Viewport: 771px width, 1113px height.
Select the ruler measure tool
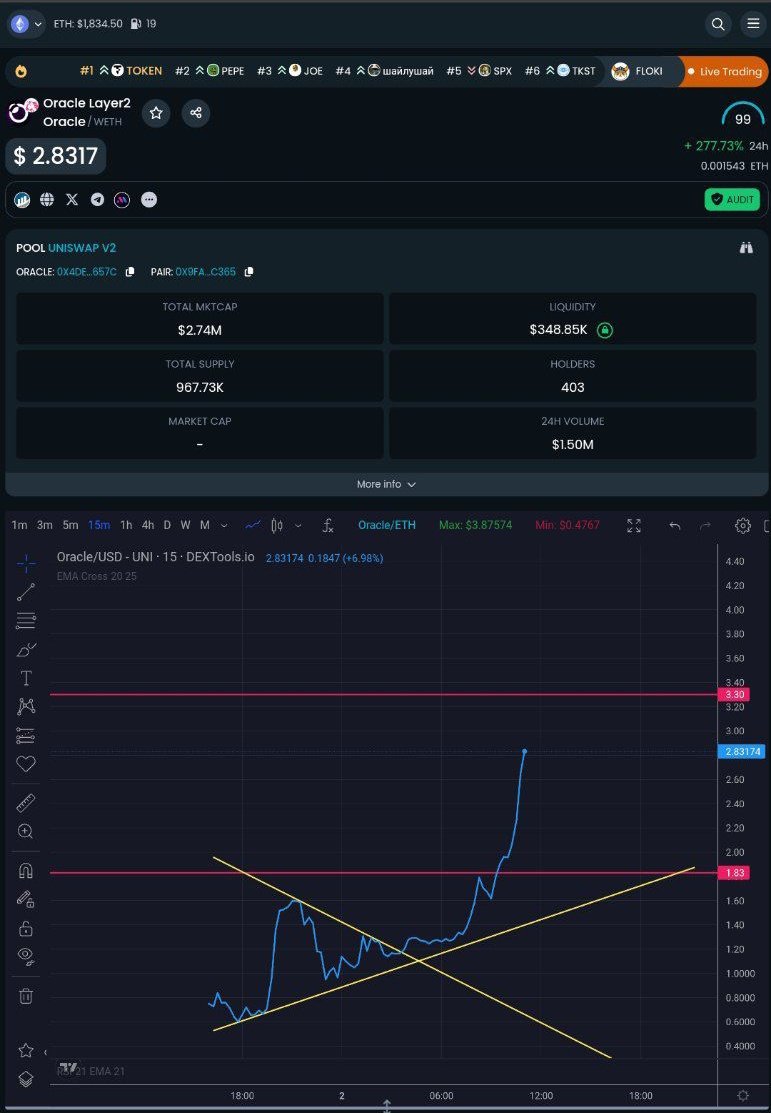(26, 804)
